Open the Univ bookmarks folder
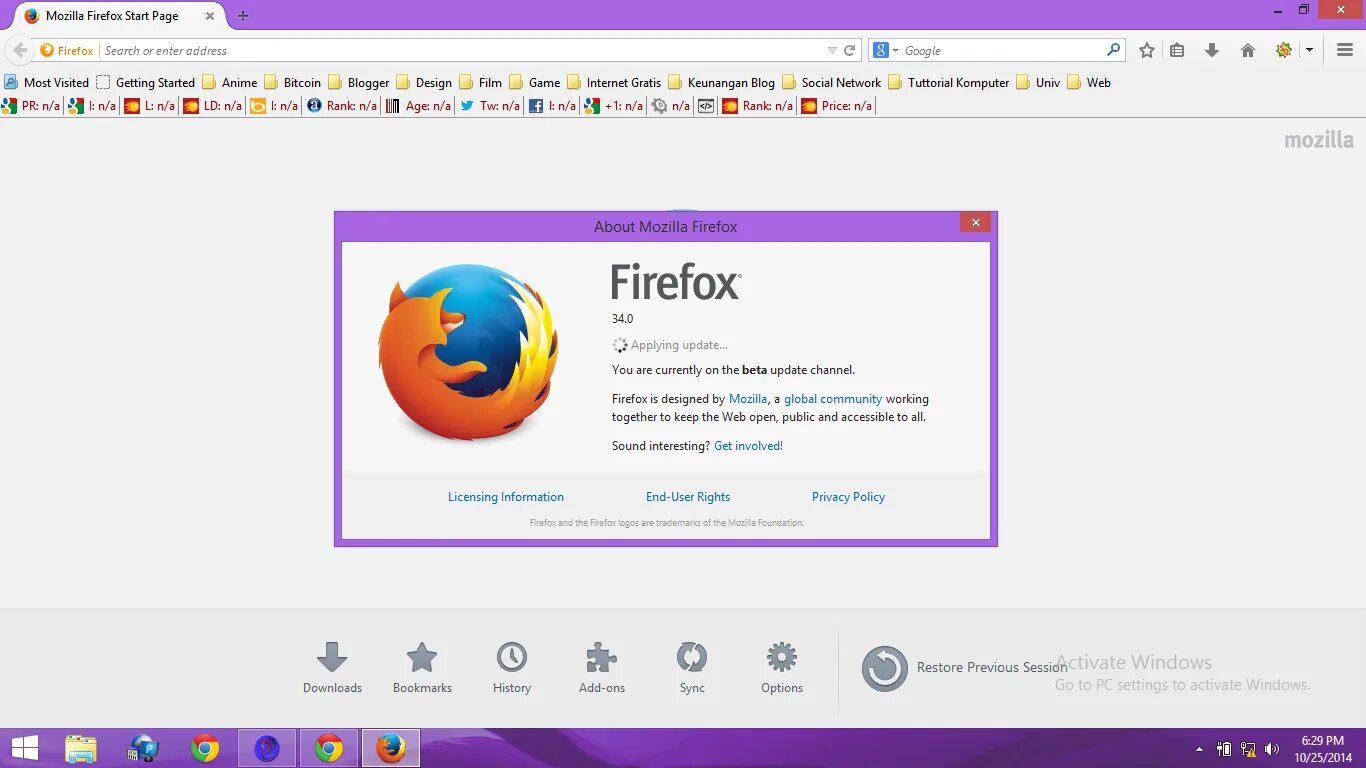The width and height of the screenshot is (1366, 768). [x=1038, y=83]
